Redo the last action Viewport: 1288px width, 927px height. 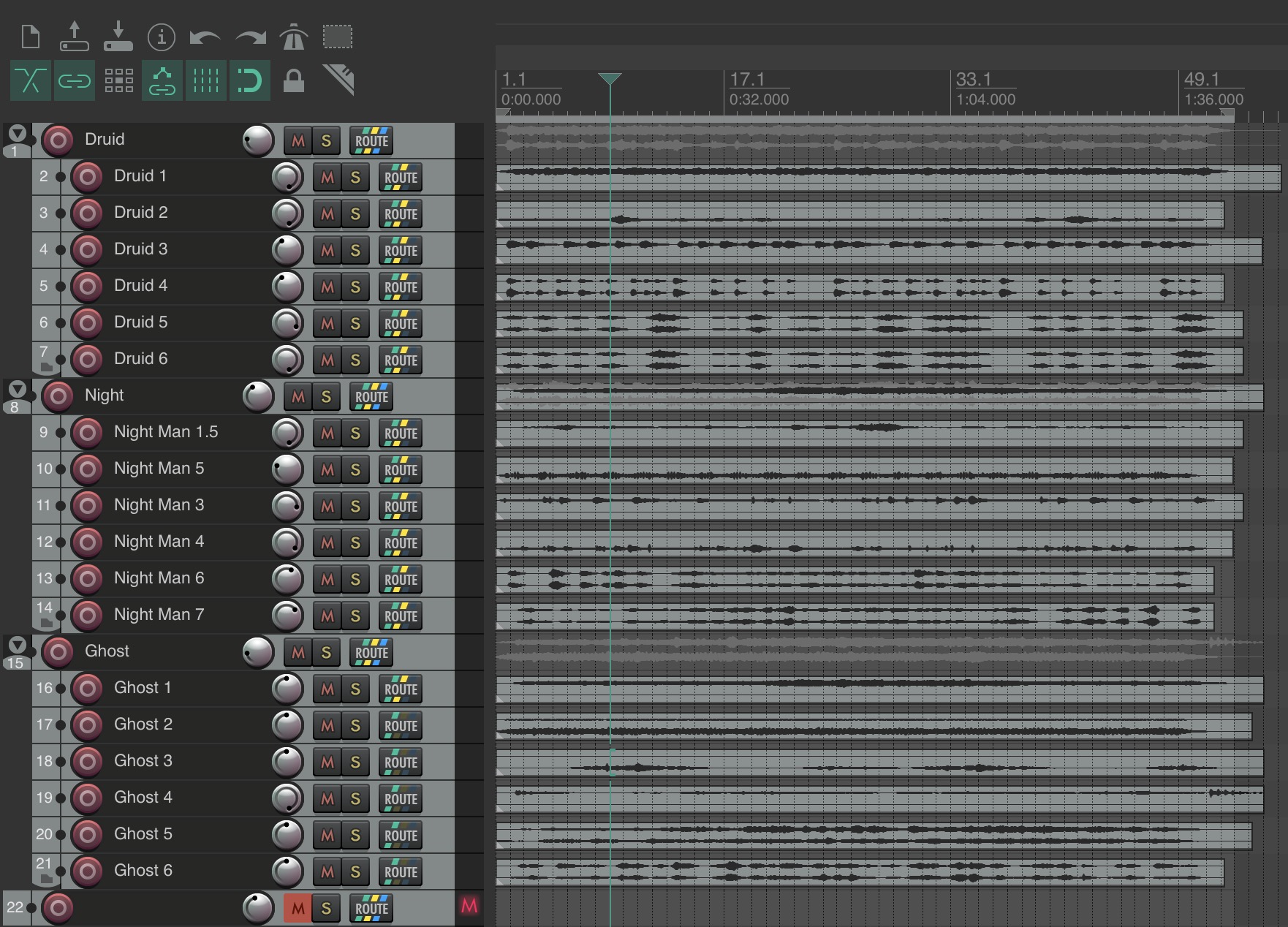250,37
